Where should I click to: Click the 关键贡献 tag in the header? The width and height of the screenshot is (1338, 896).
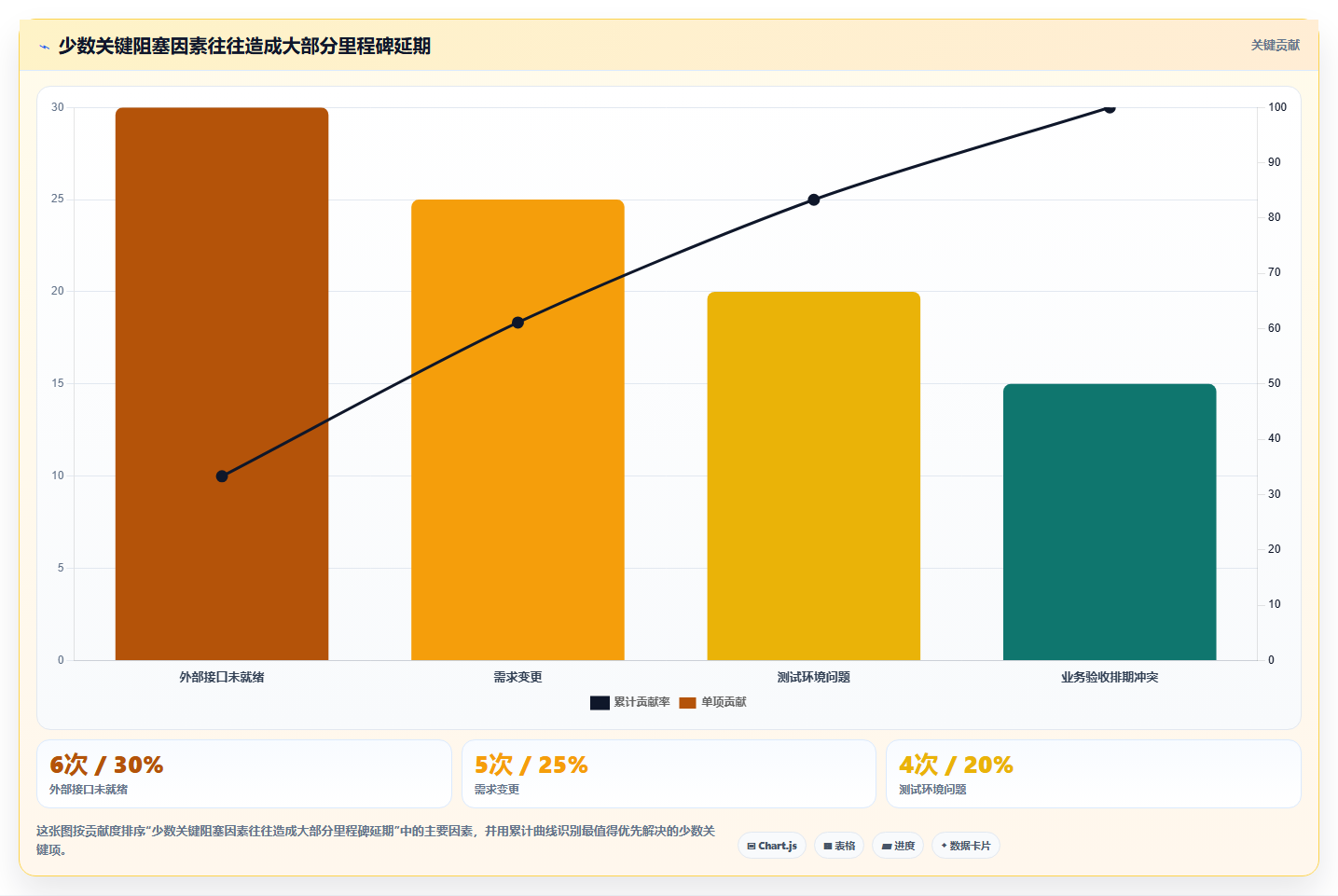click(1275, 46)
